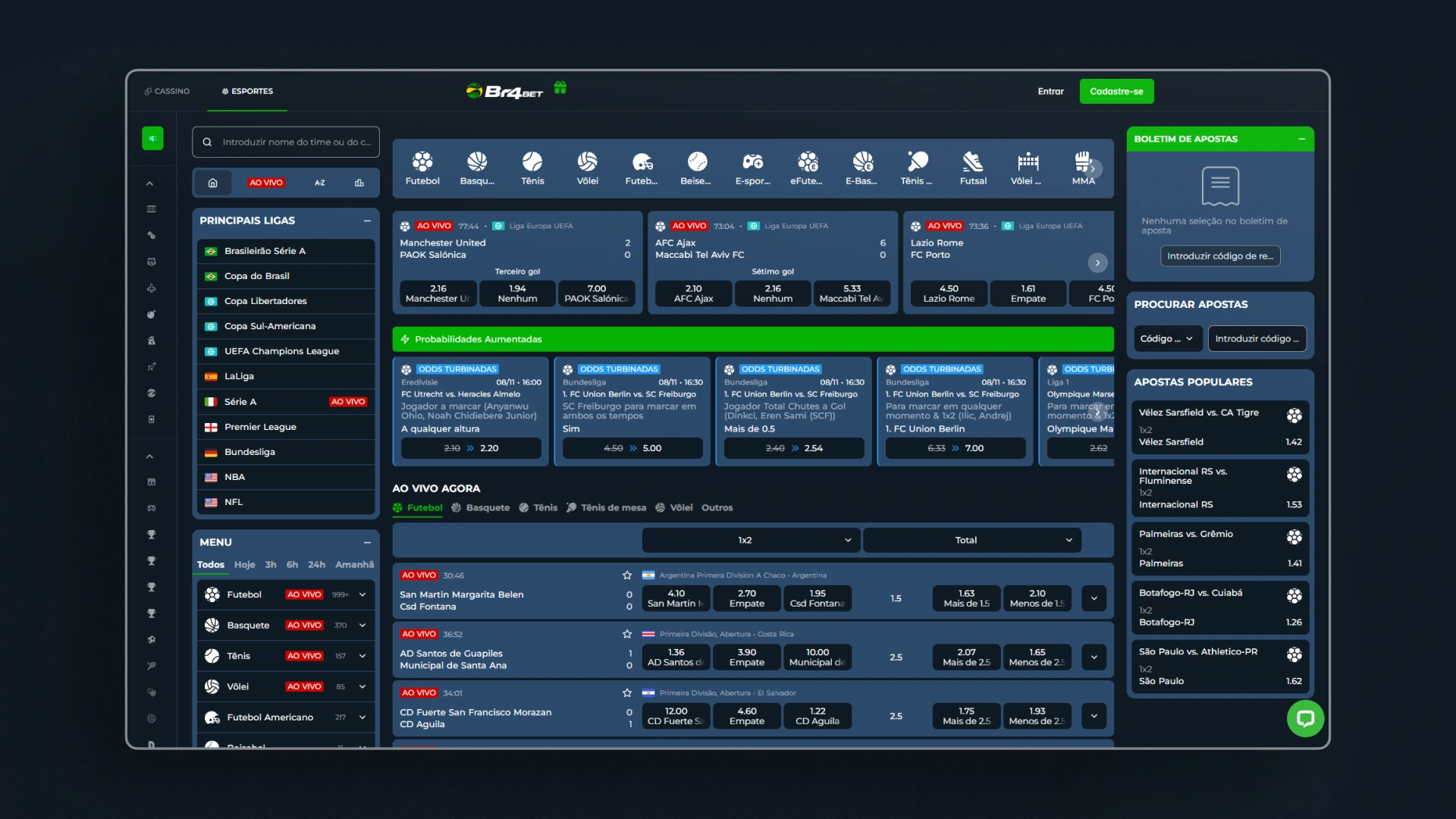Bet 4.10 on San Martin win
The image size is (1456, 819).
[x=676, y=598]
